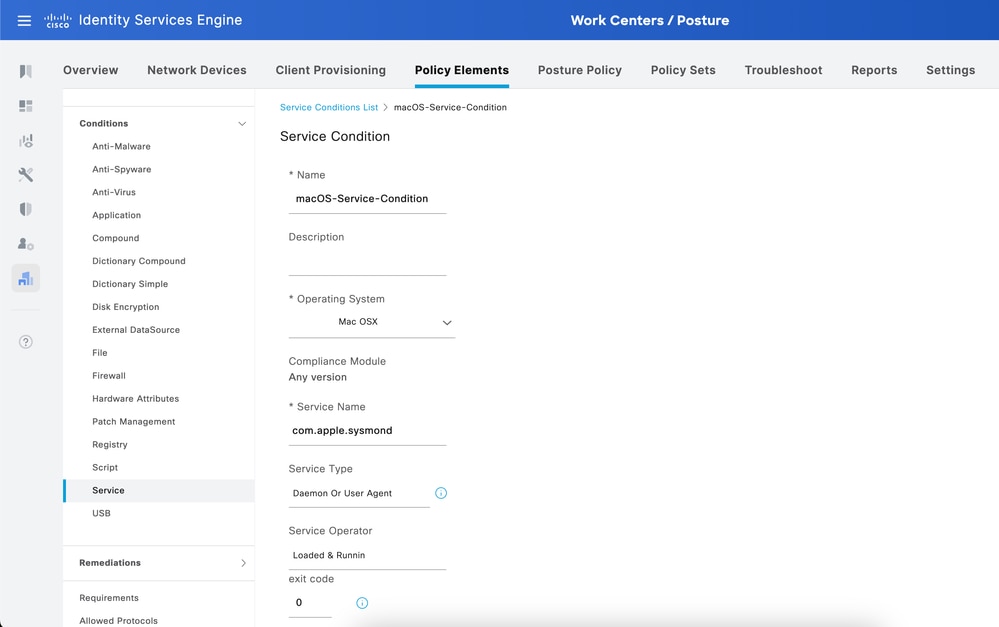Image resolution: width=999 pixels, height=627 pixels.
Task: Open the Service Operator dropdown
Action: (x=368, y=556)
